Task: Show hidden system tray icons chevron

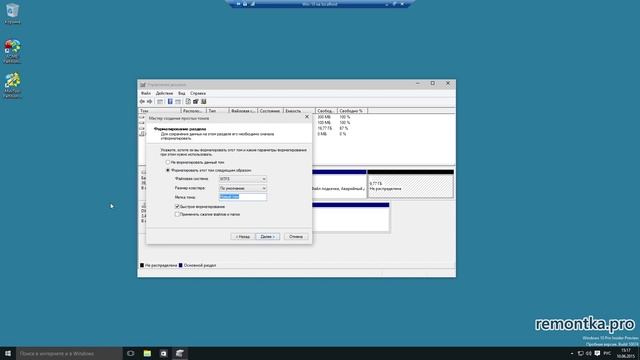Action: coord(571,353)
